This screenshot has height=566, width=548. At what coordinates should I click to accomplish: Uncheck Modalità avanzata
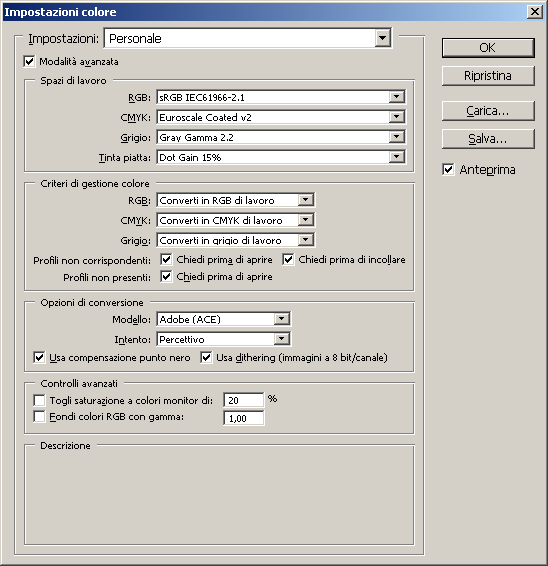click(x=29, y=61)
